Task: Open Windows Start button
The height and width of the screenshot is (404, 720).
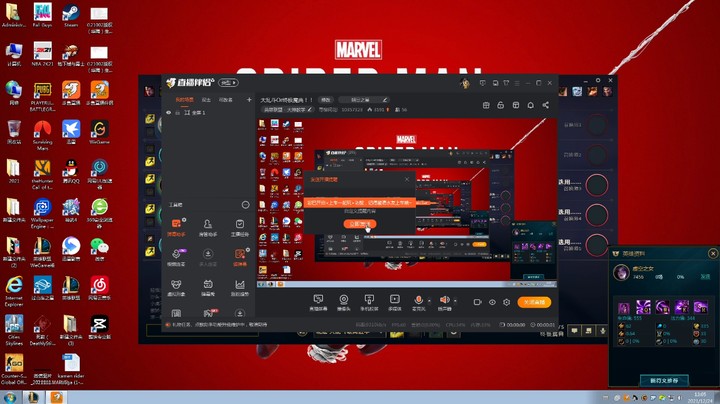Action: [x=10, y=397]
